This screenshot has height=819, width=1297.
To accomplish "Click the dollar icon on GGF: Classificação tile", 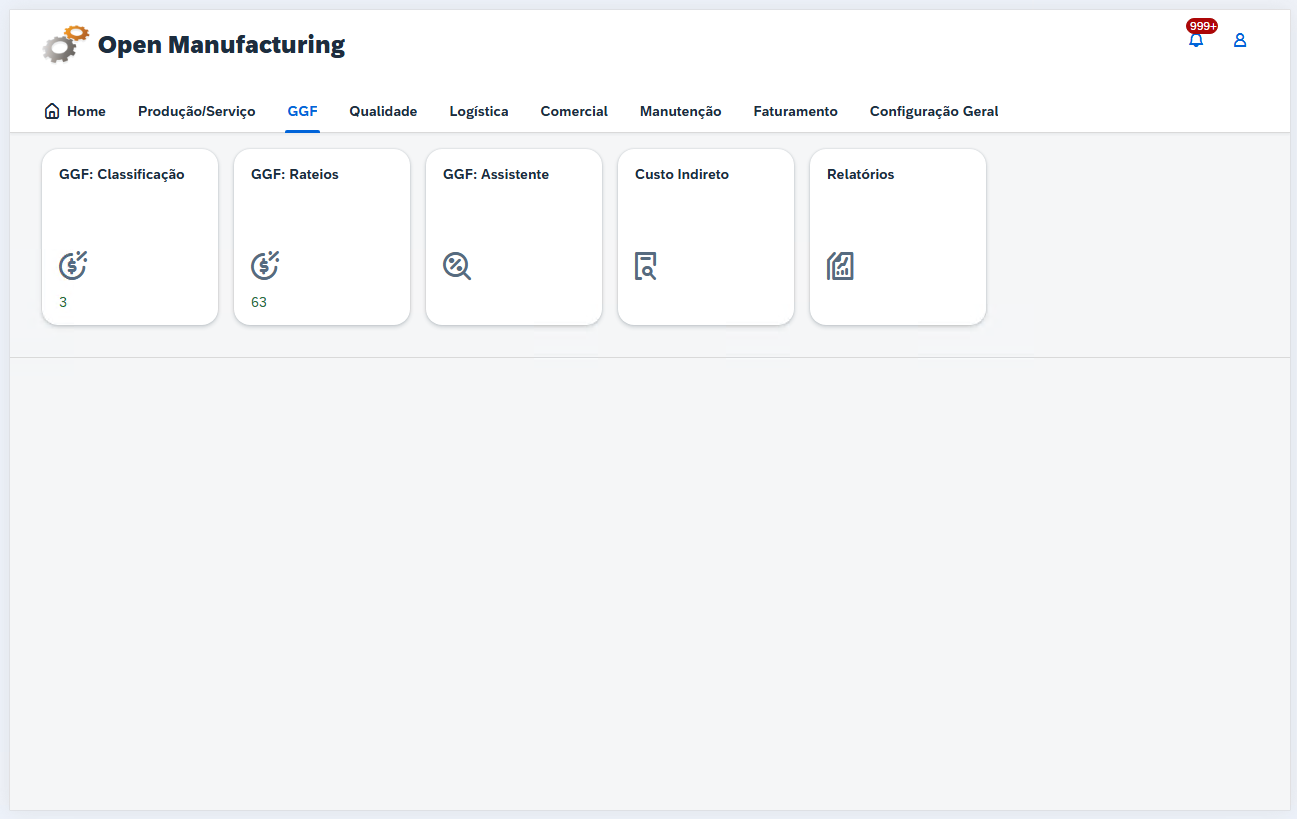I will coord(73,265).
